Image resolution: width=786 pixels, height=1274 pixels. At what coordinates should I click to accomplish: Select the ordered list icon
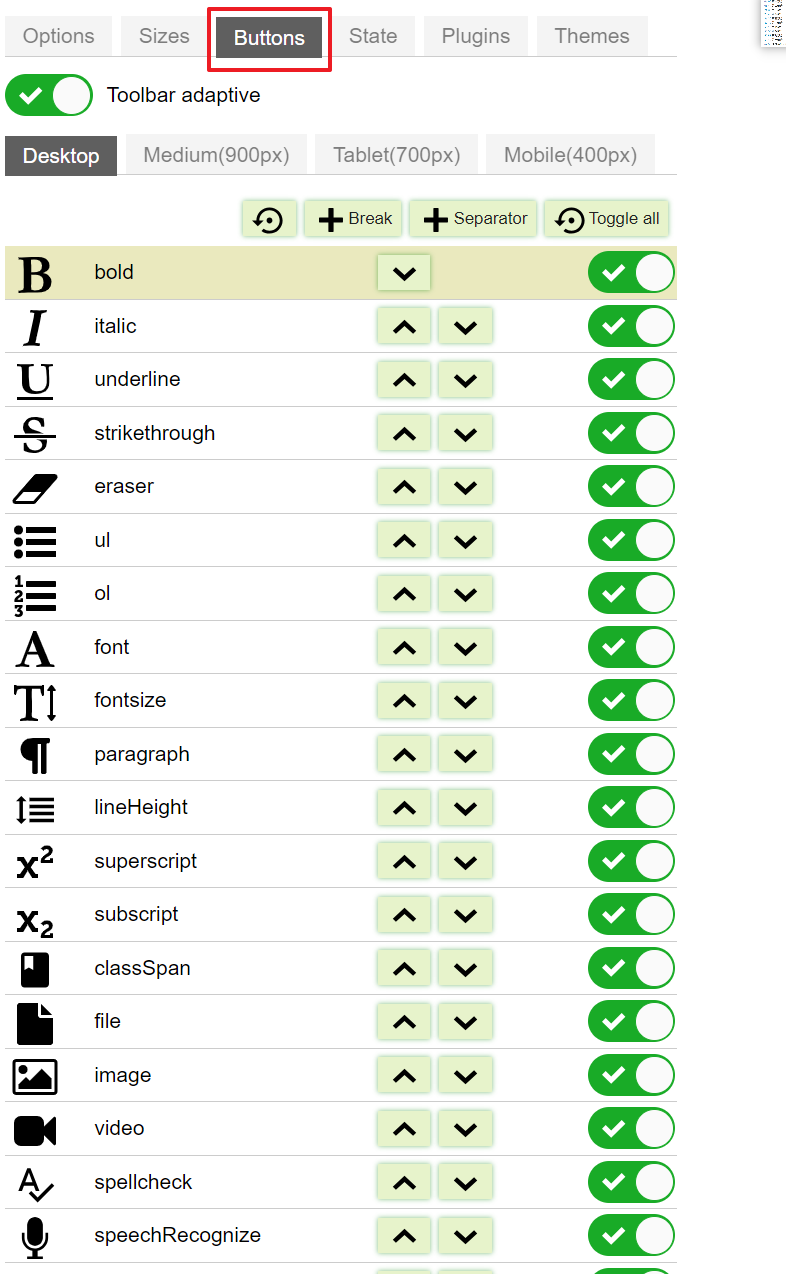click(x=33, y=593)
